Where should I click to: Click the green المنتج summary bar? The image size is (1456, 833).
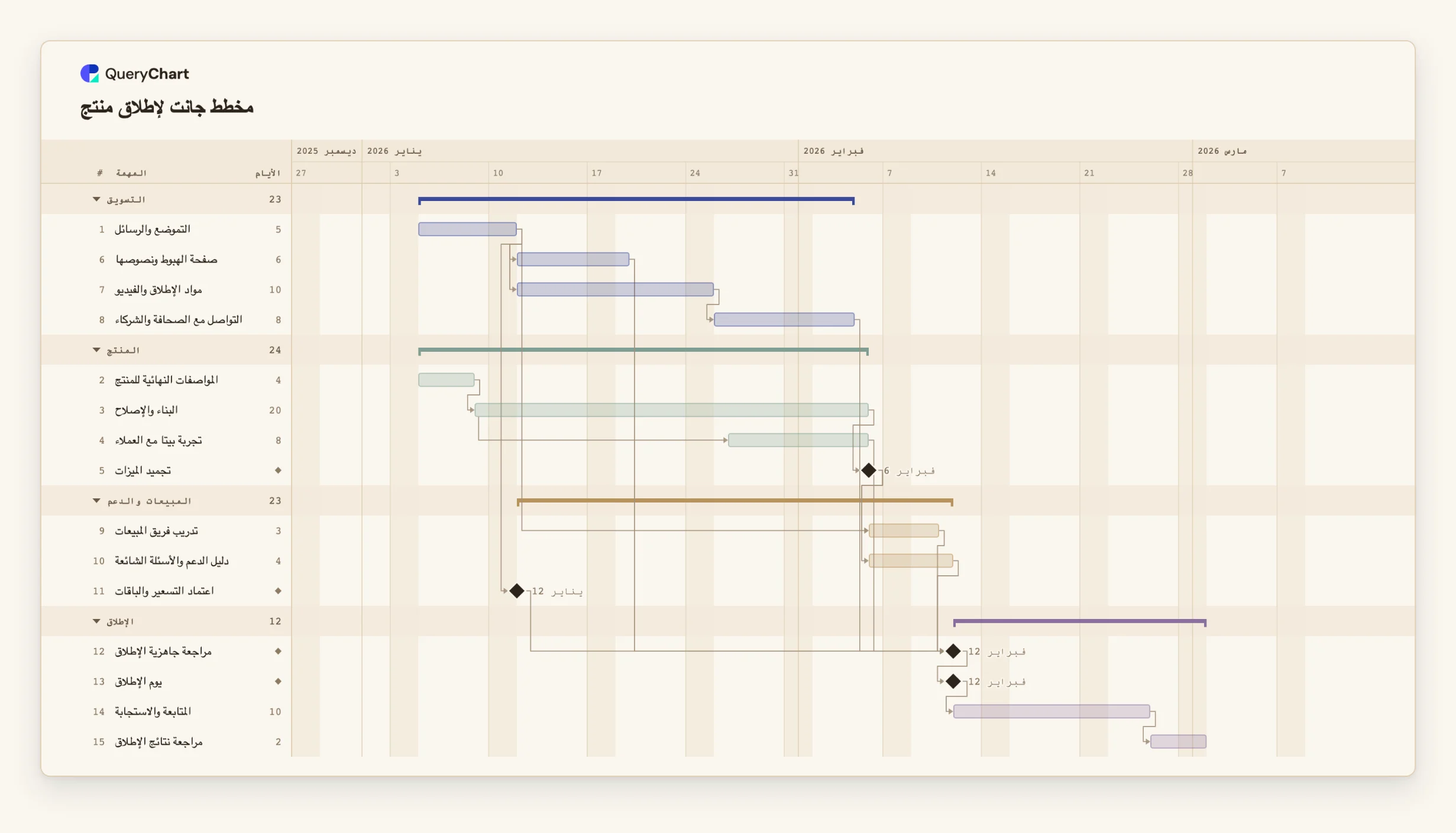[643, 351]
